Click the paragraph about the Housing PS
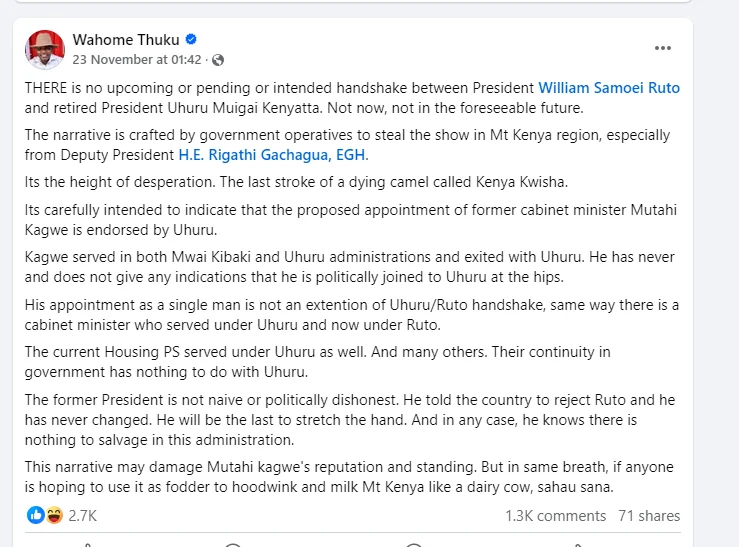 (317, 362)
